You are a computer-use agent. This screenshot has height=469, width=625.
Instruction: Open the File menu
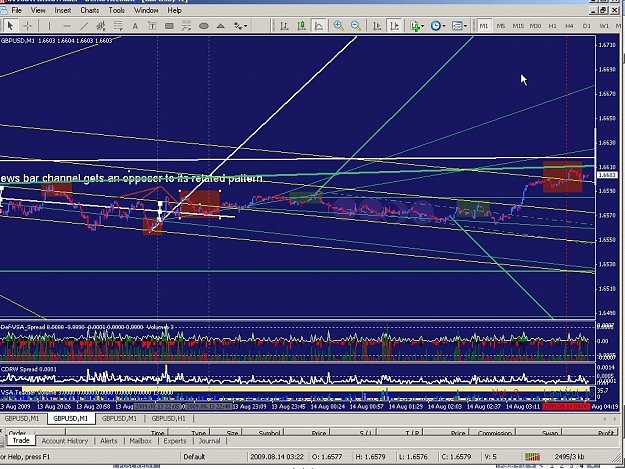(x=16, y=10)
